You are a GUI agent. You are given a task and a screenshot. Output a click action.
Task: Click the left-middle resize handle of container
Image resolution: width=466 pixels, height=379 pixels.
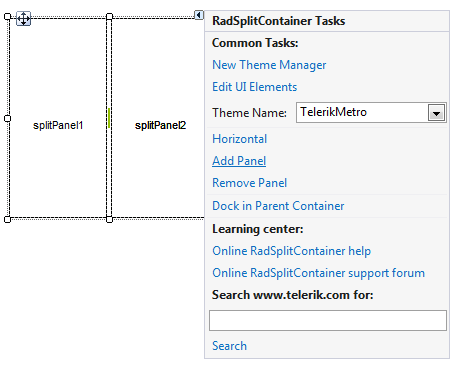pyautogui.click(x=7, y=118)
